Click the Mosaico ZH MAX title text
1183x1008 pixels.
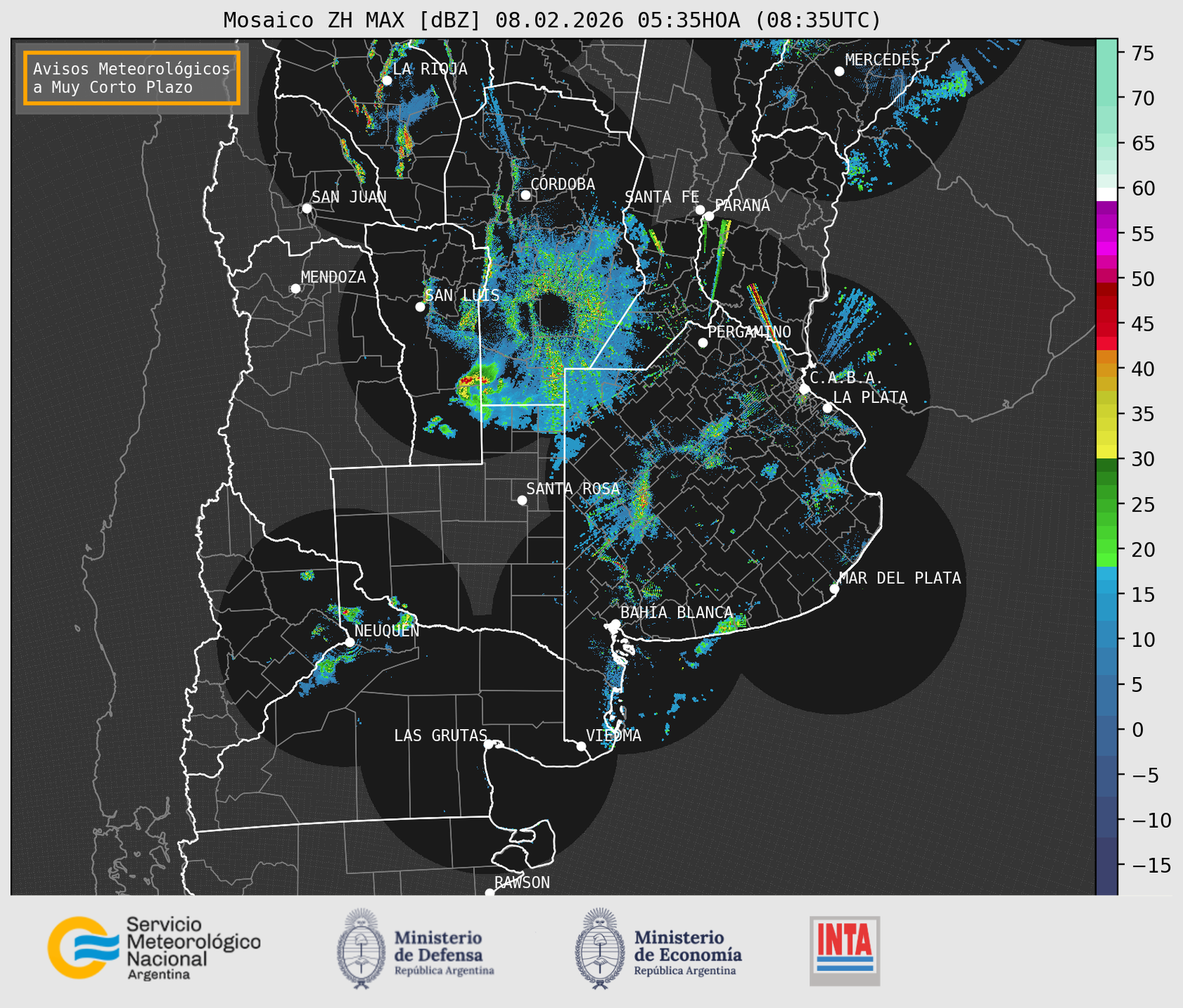pyautogui.click(x=552, y=20)
